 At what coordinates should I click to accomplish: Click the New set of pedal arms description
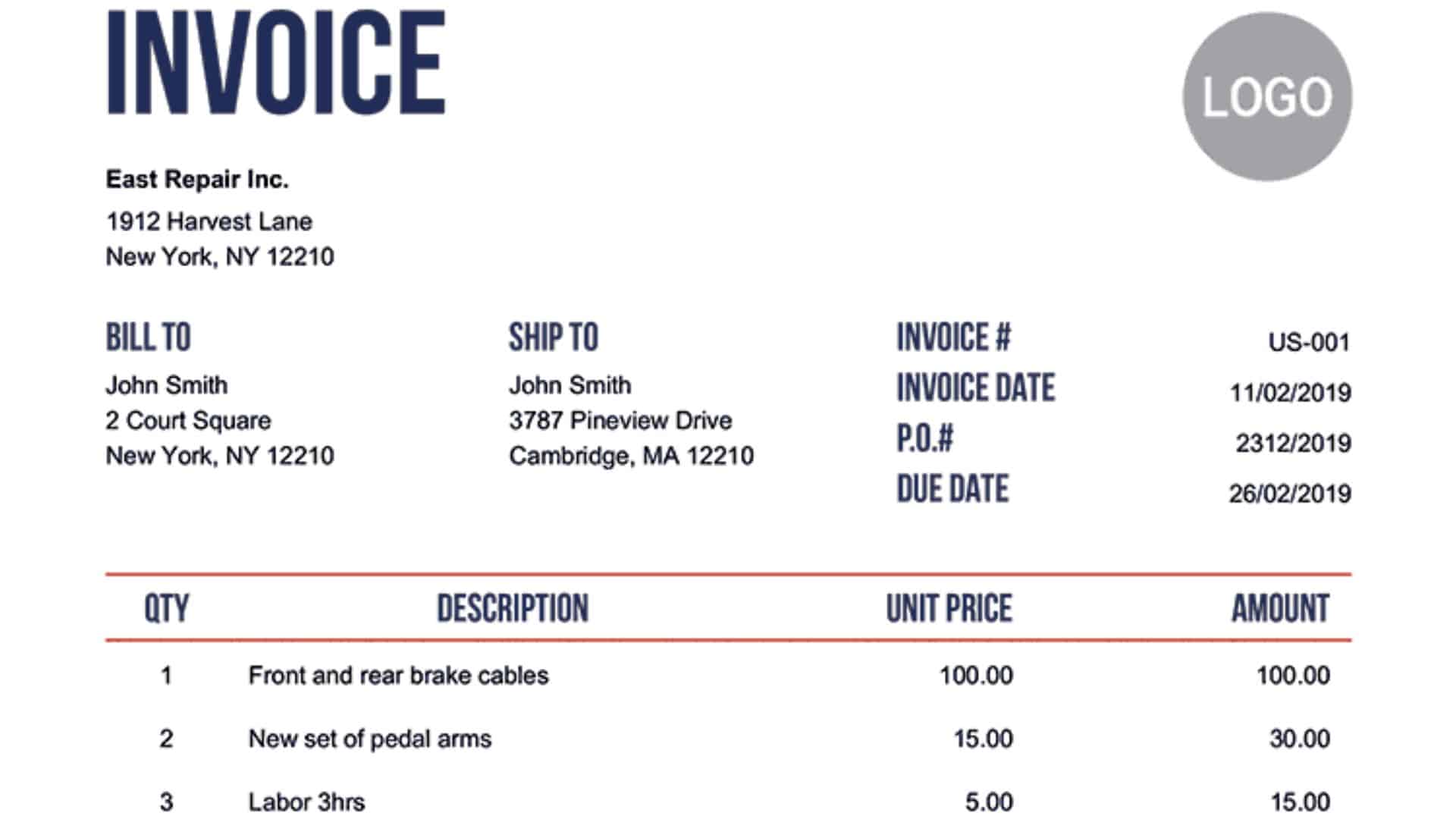pos(370,739)
